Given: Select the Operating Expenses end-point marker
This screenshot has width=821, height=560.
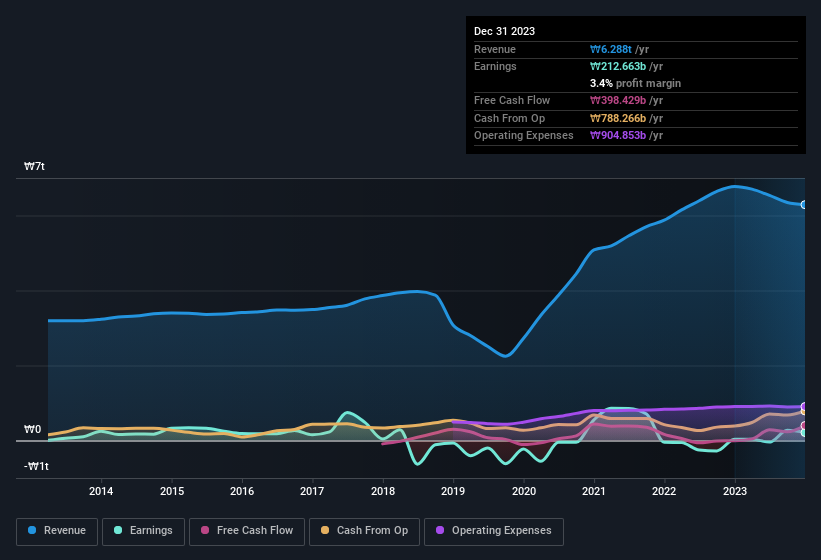Looking at the screenshot, I should (x=804, y=406).
